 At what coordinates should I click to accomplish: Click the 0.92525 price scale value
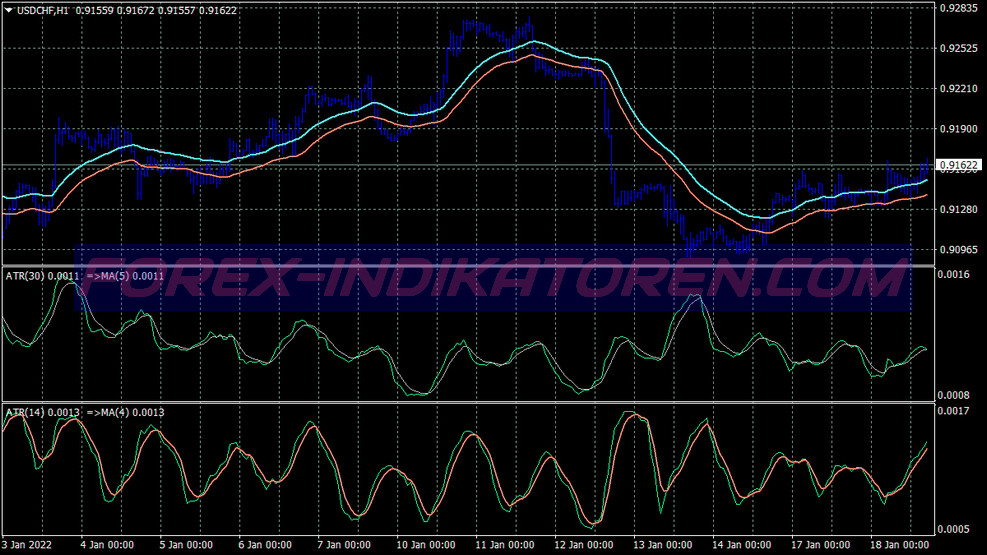point(959,48)
